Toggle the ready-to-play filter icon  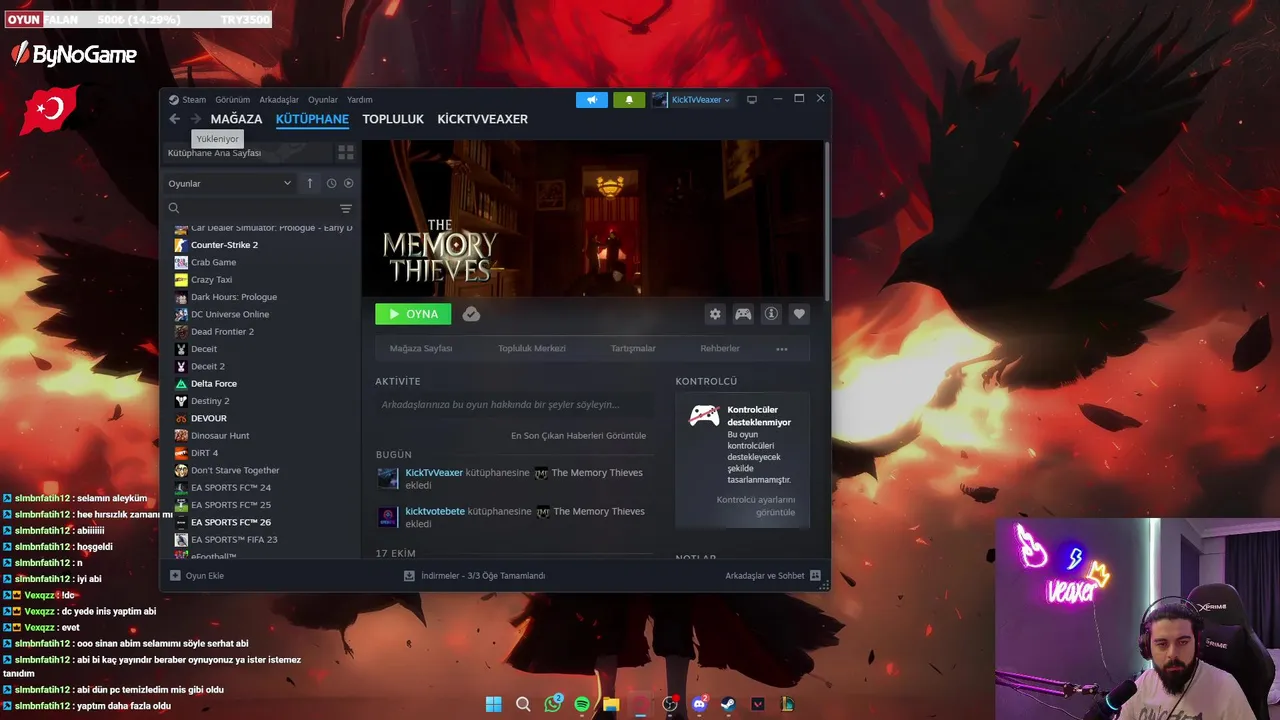click(348, 183)
